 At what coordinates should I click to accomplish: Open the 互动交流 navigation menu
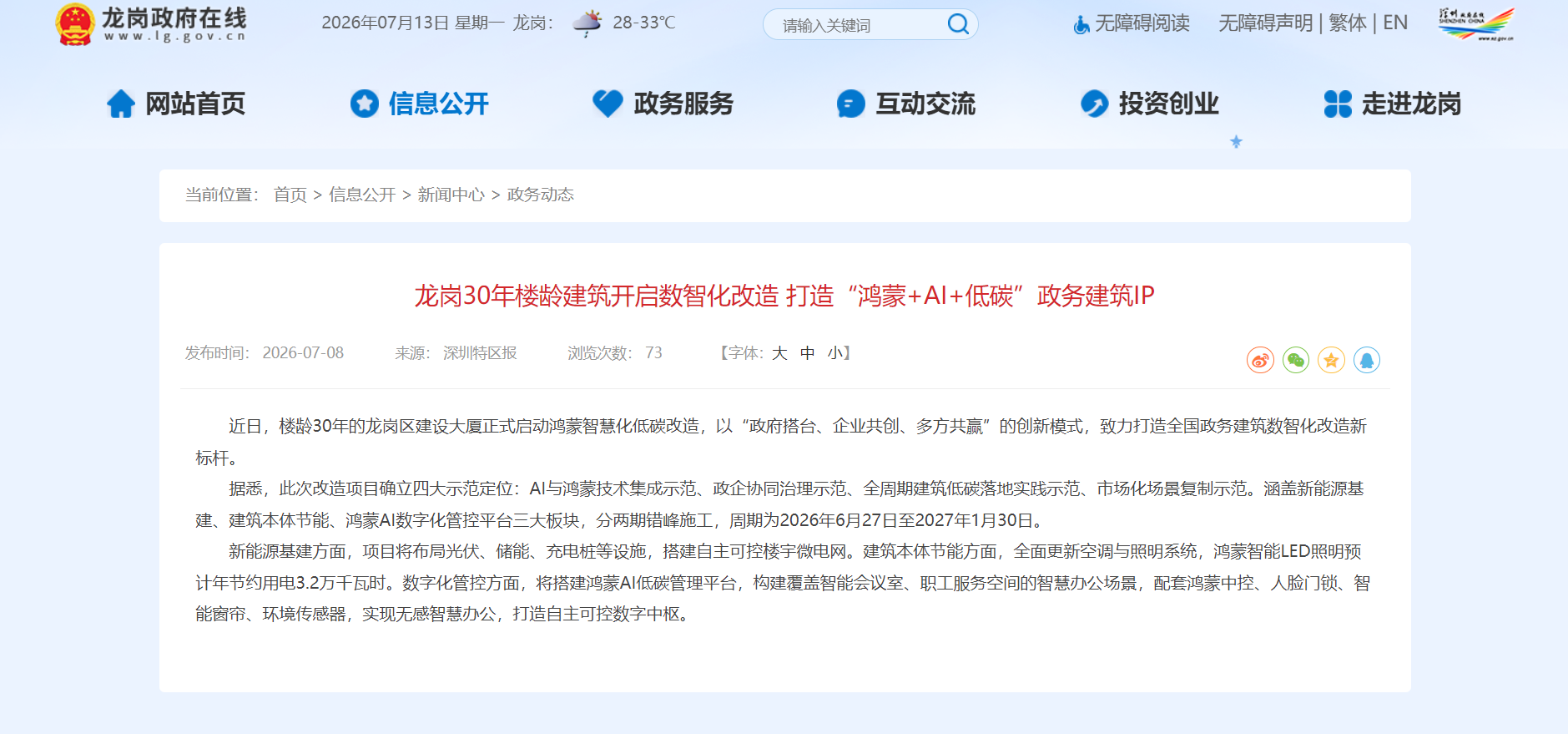[x=905, y=104]
